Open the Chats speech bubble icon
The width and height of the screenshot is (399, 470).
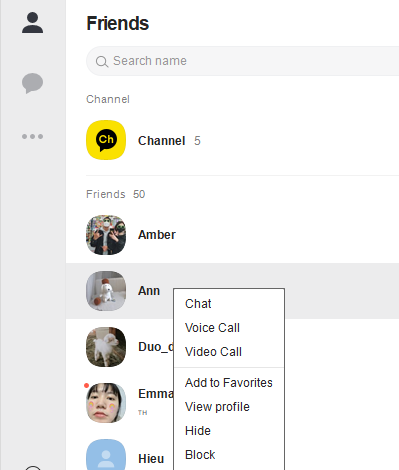[32, 83]
